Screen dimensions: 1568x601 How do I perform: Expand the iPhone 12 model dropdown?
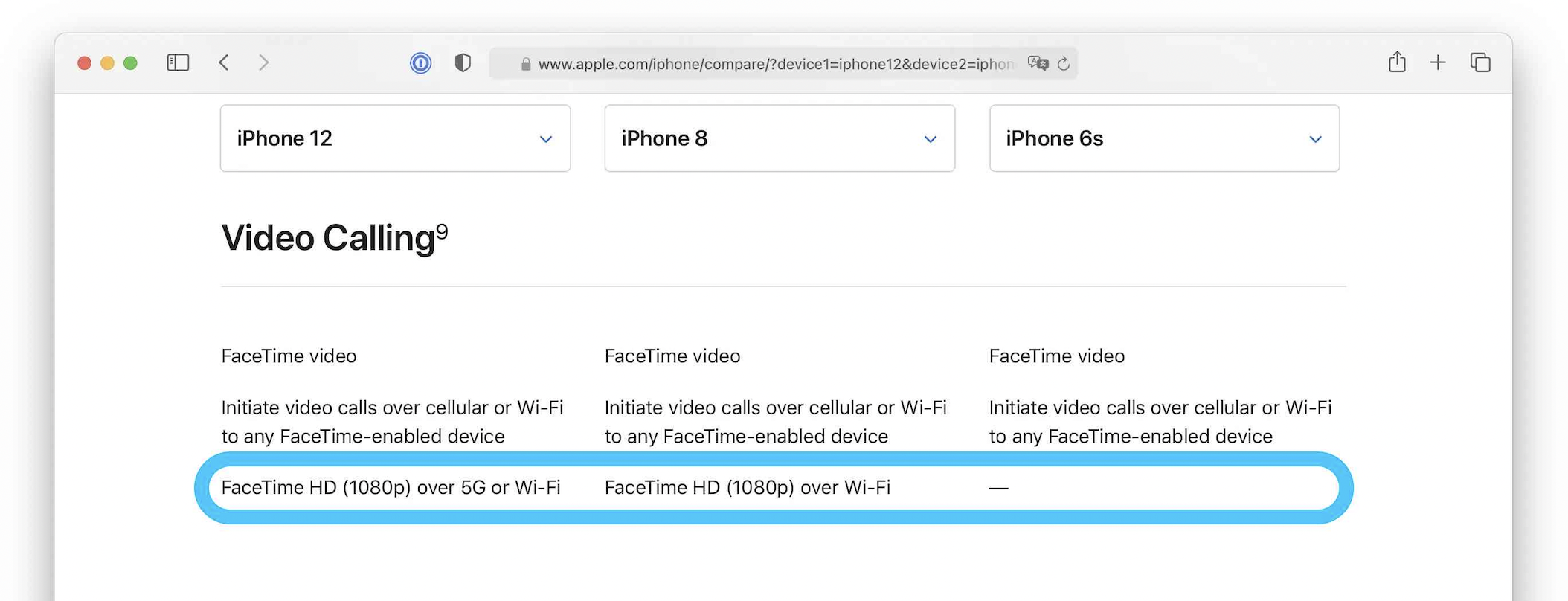click(395, 138)
